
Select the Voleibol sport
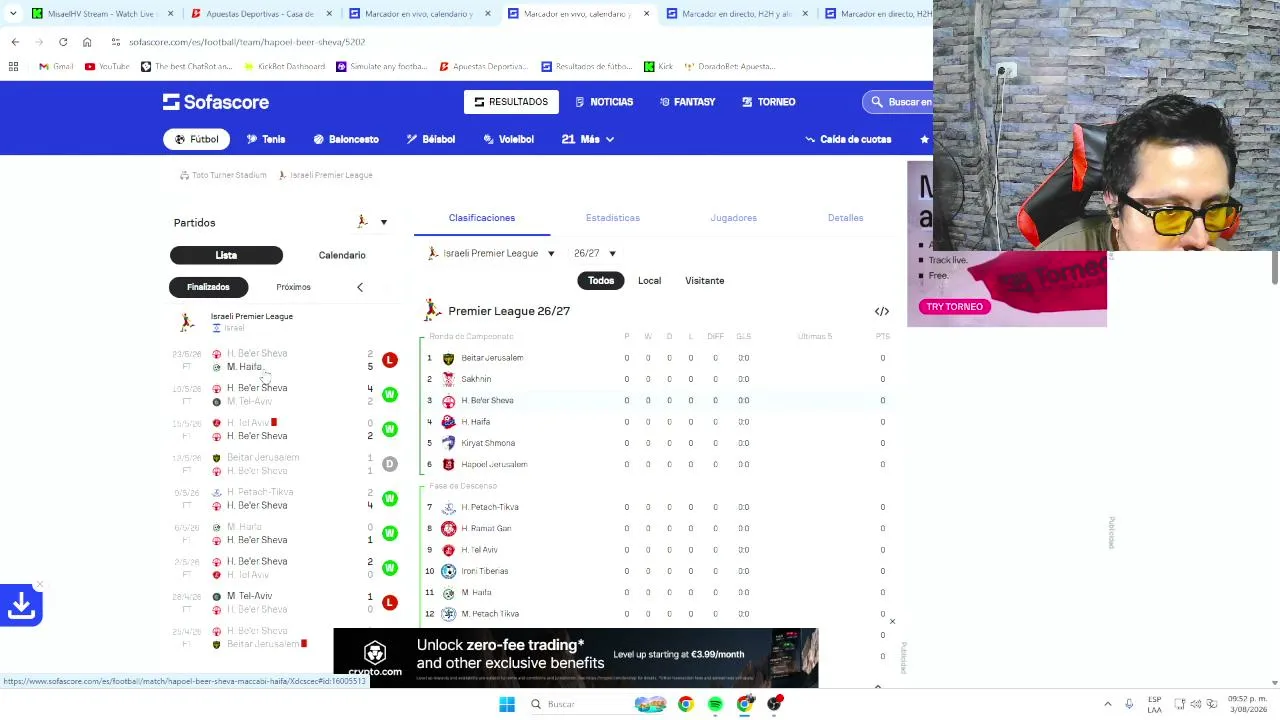coord(509,139)
